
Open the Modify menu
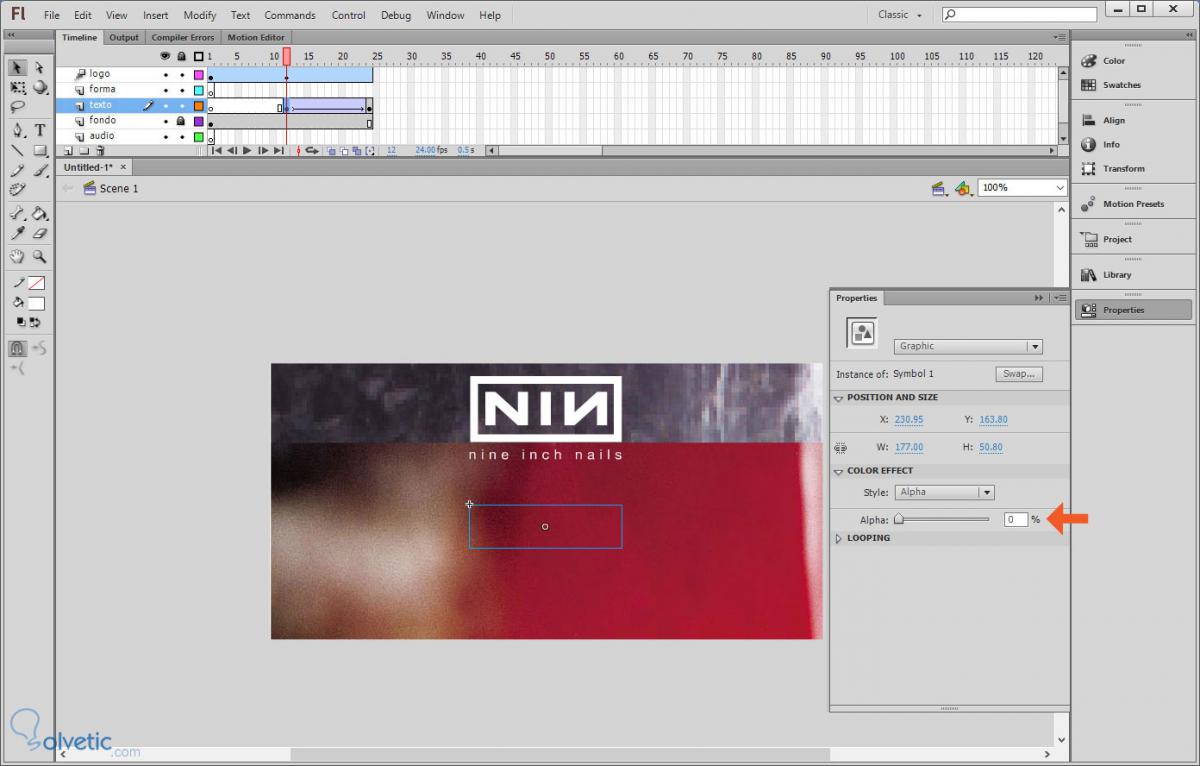tap(200, 15)
